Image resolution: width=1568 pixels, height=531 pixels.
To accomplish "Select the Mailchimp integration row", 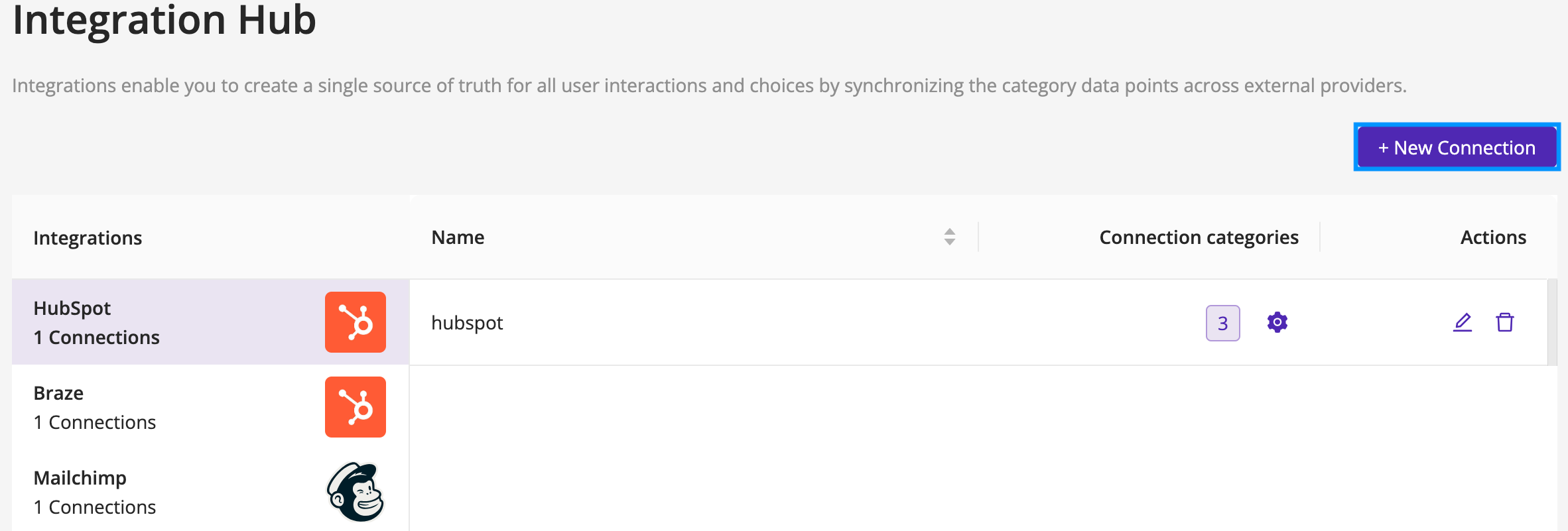I will pyautogui.click(x=210, y=492).
